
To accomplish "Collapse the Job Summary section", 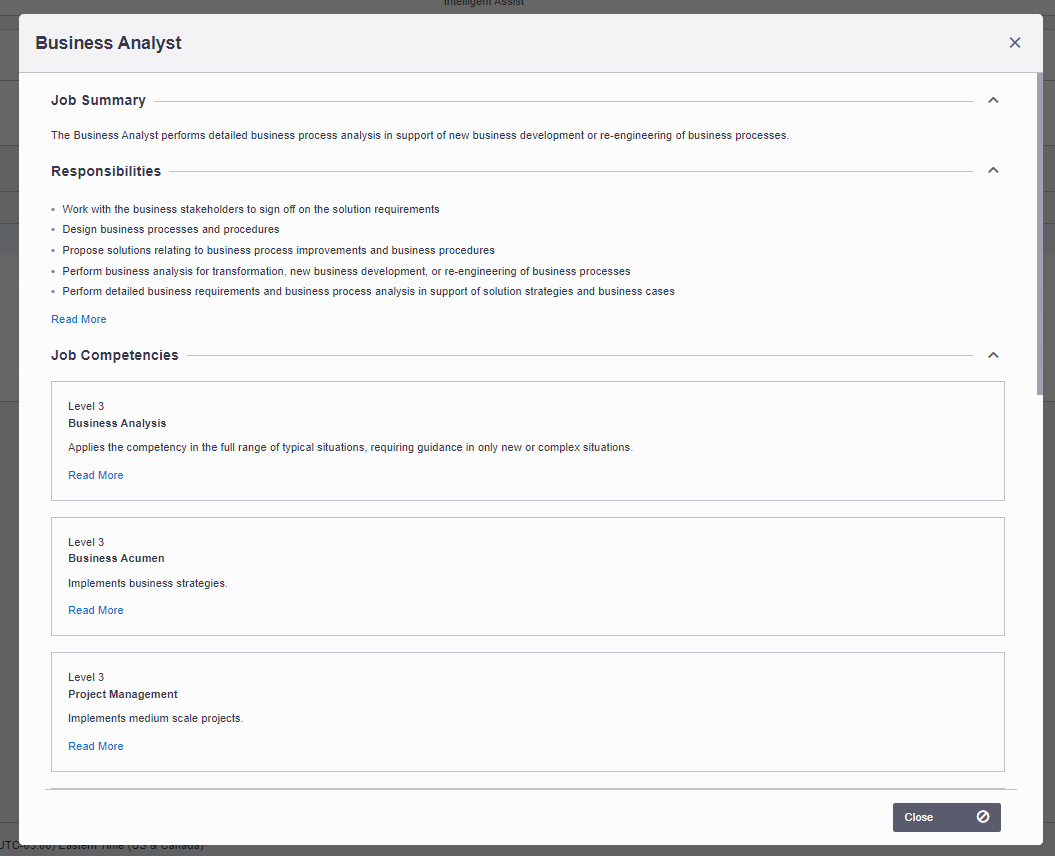I will pyautogui.click(x=993, y=100).
